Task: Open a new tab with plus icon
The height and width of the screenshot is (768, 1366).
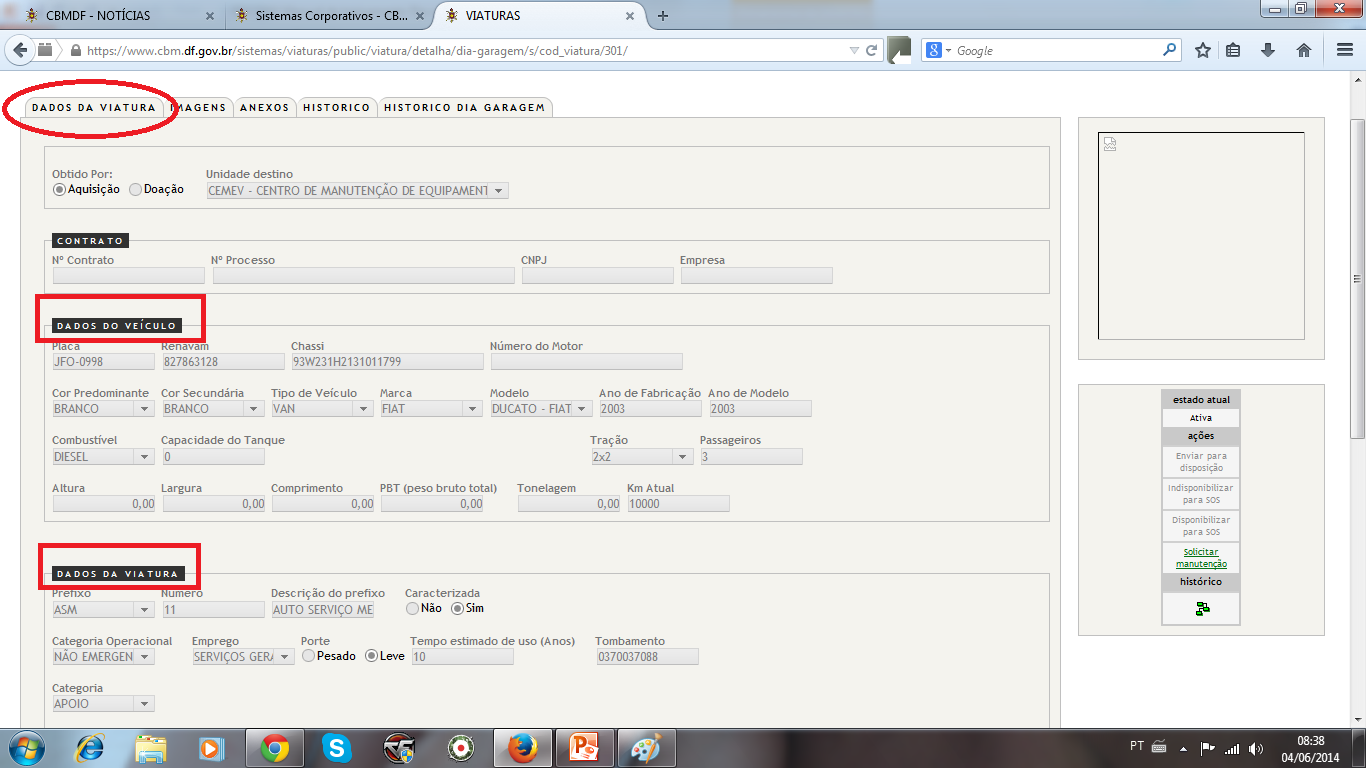Action: [x=662, y=16]
